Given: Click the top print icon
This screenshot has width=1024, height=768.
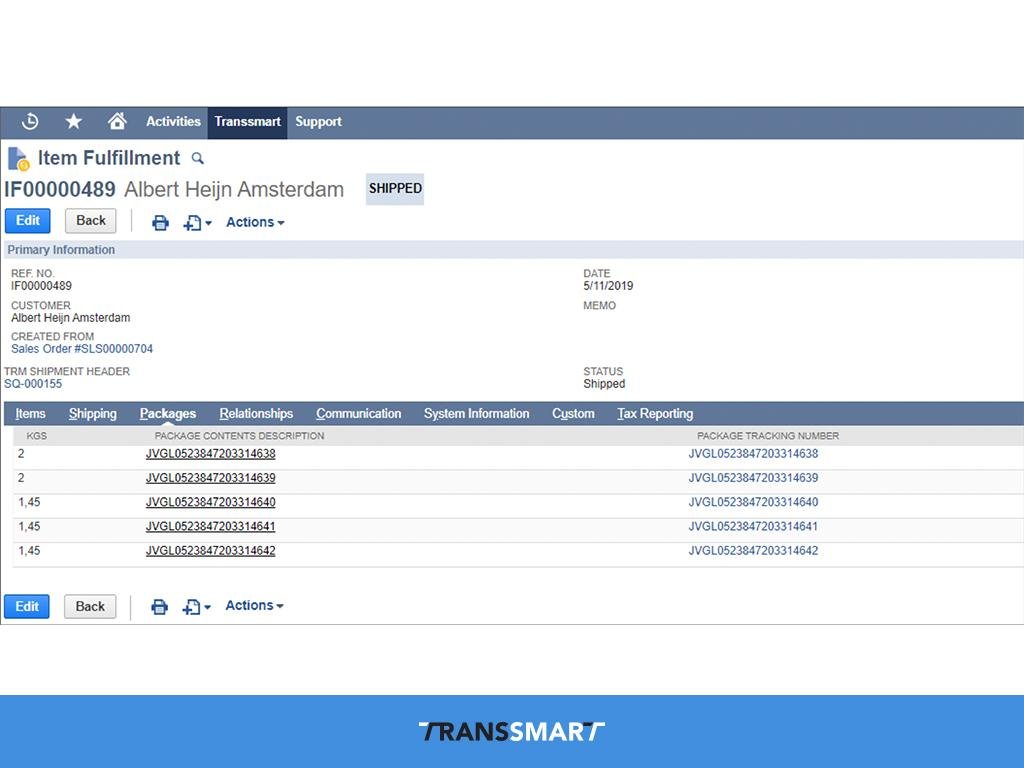Looking at the screenshot, I should [x=160, y=223].
